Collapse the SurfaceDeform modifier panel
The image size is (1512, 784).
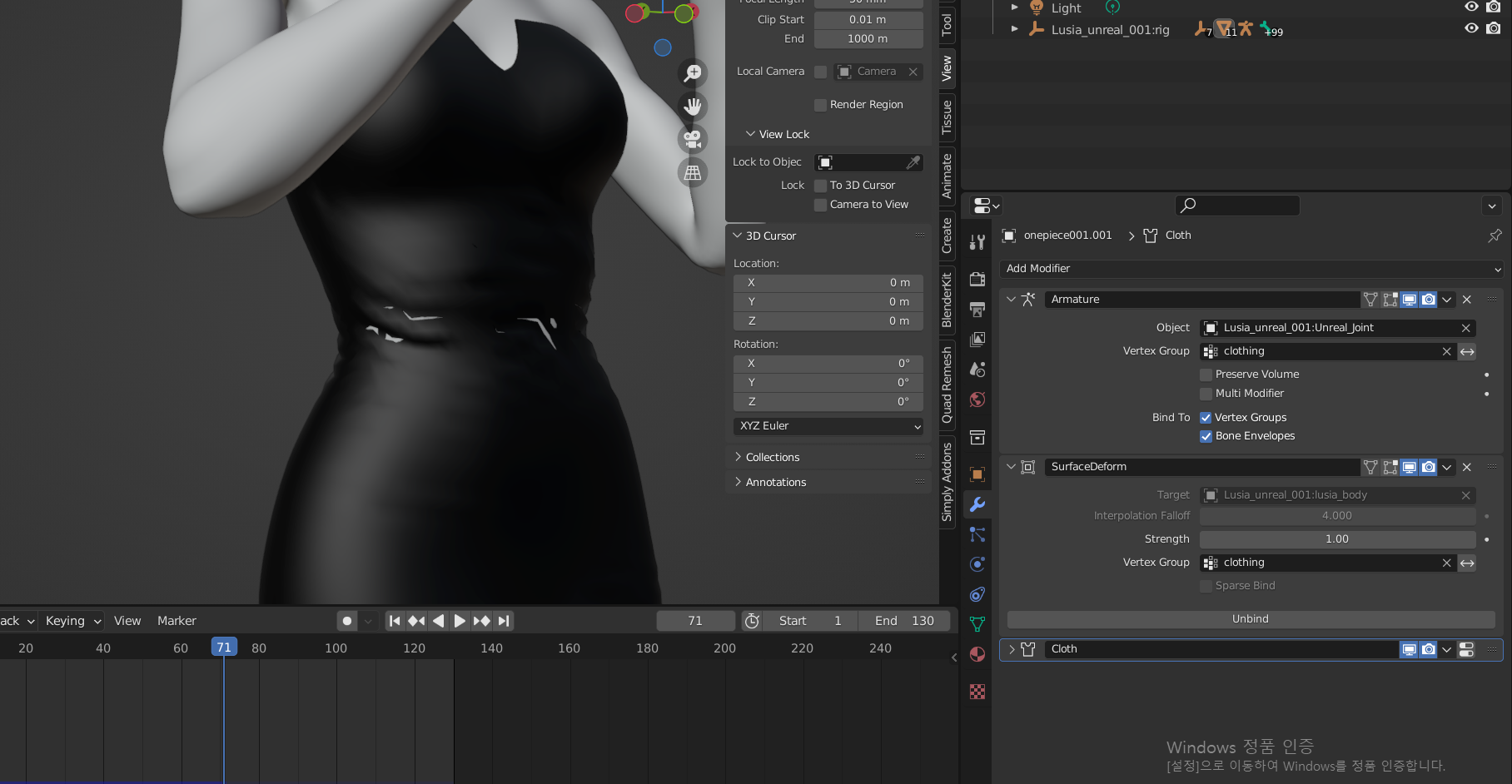[x=1011, y=467]
